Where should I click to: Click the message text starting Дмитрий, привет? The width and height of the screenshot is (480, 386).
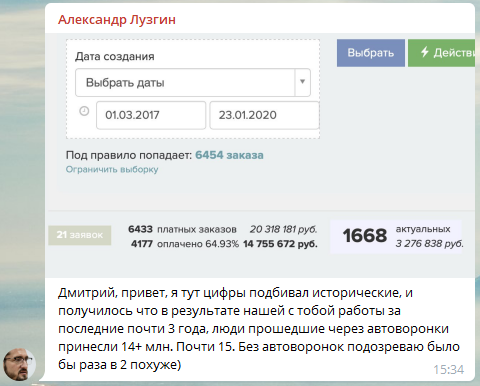pos(259,329)
